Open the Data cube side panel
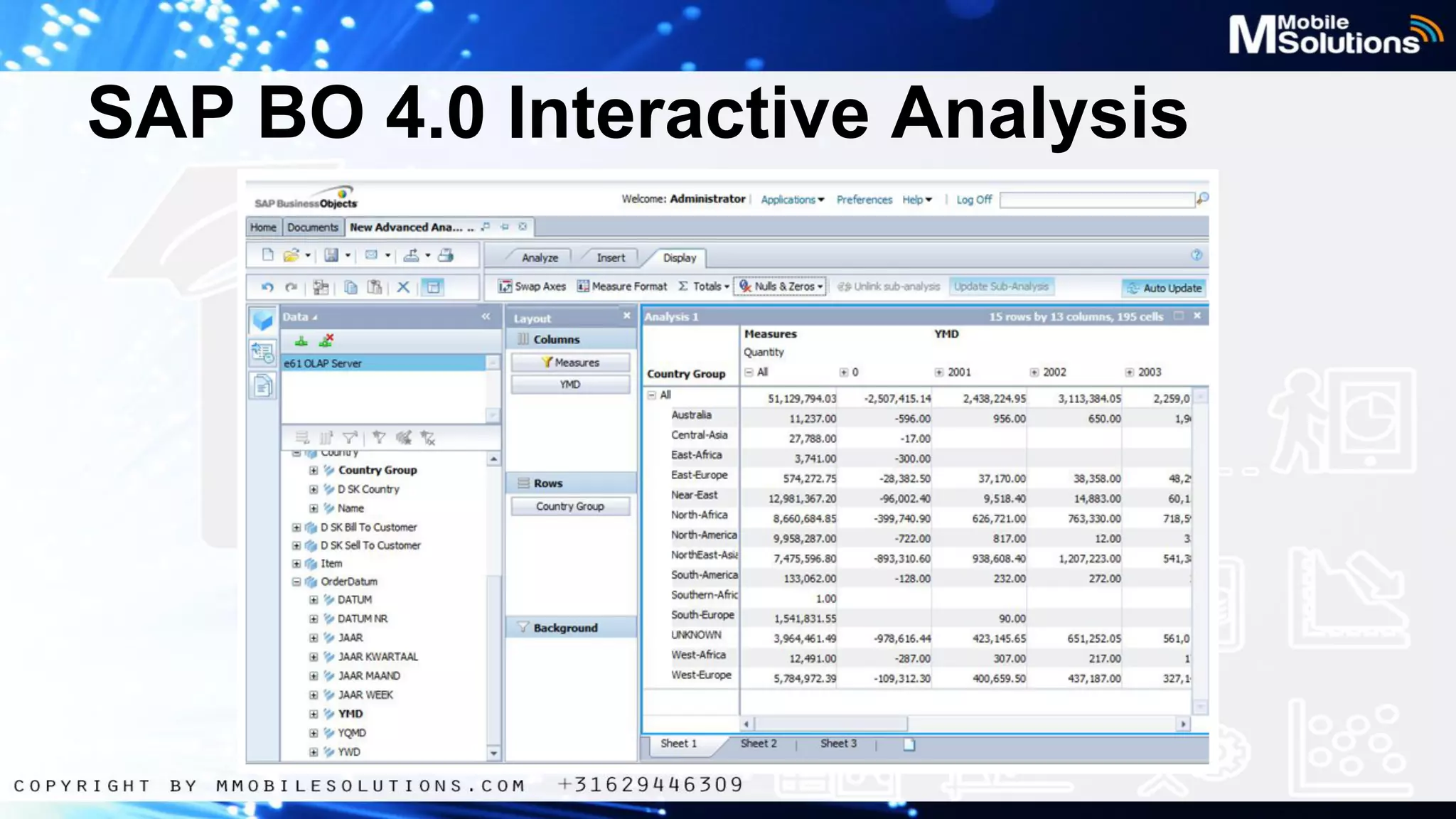The width and height of the screenshot is (1456, 819). (262, 321)
